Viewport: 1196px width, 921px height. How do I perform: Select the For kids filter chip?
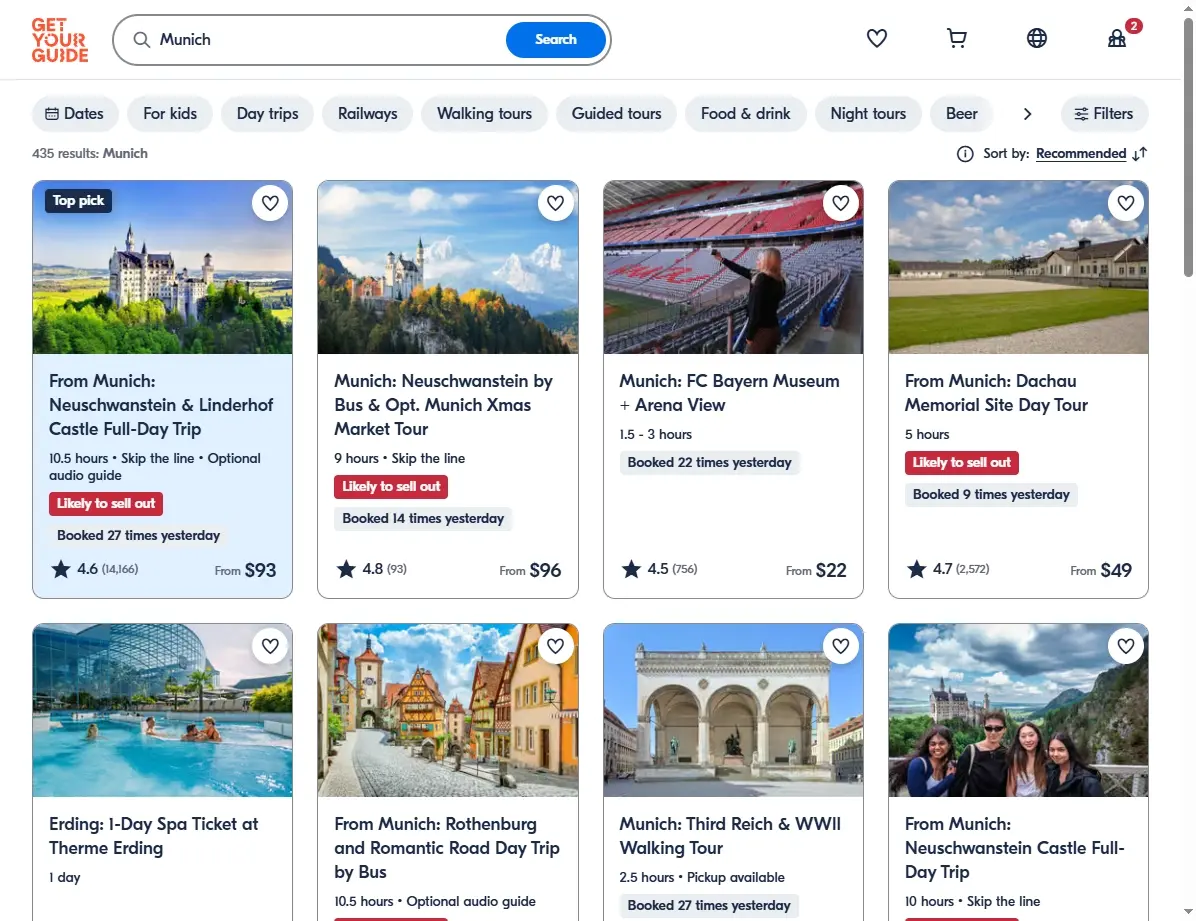pyautogui.click(x=170, y=114)
